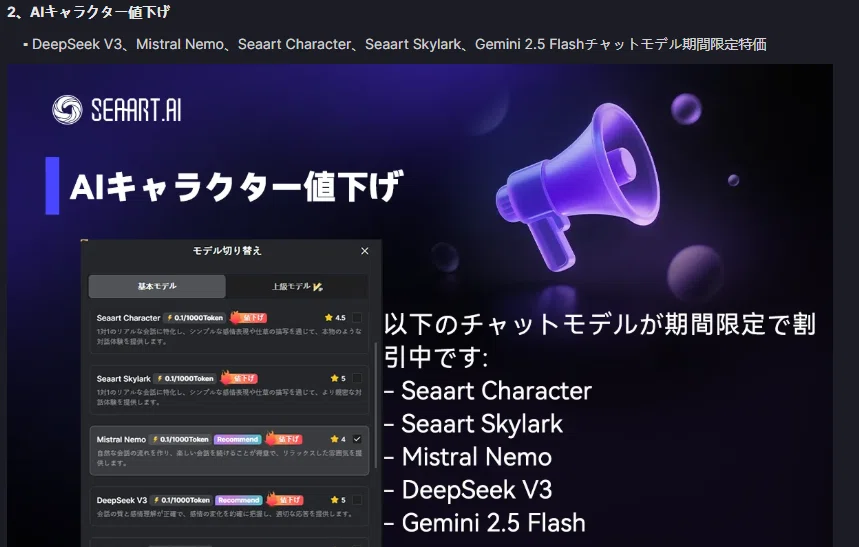
Task: Select the Mistral Nemo model name
Action: coord(121,440)
